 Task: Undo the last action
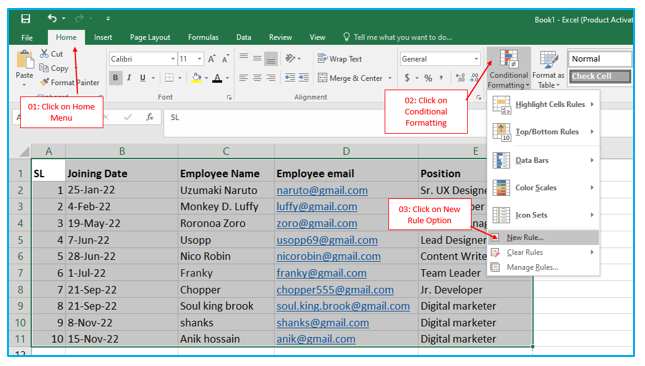click(x=52, y=18)
